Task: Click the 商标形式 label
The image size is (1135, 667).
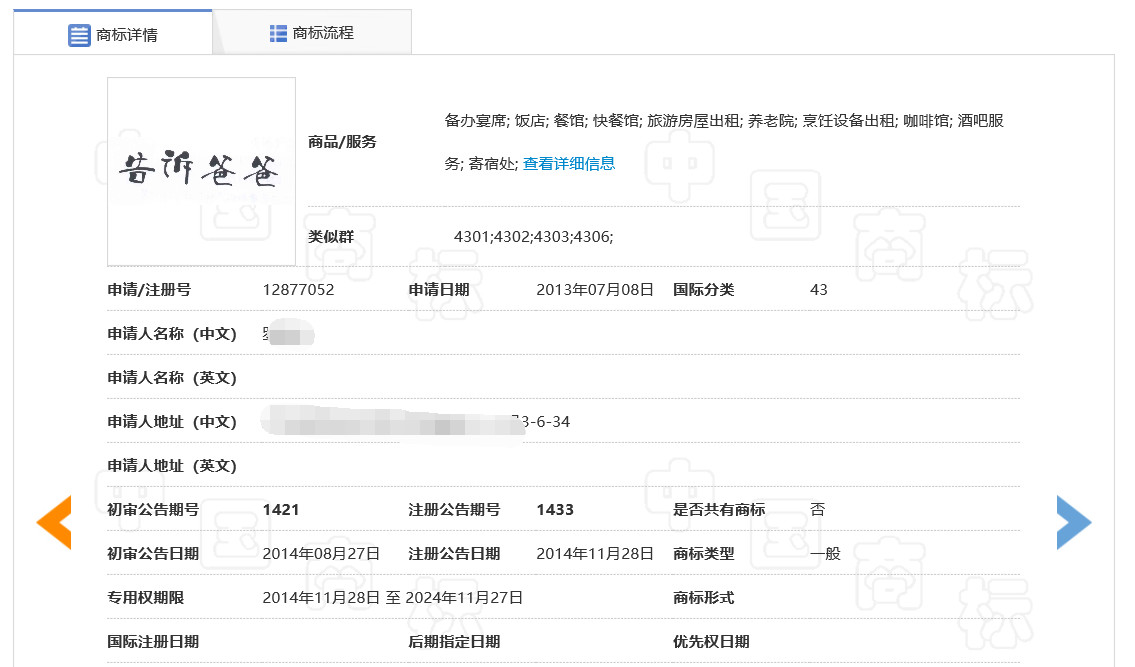Action: pyautogui.click(x=704, y=597)
